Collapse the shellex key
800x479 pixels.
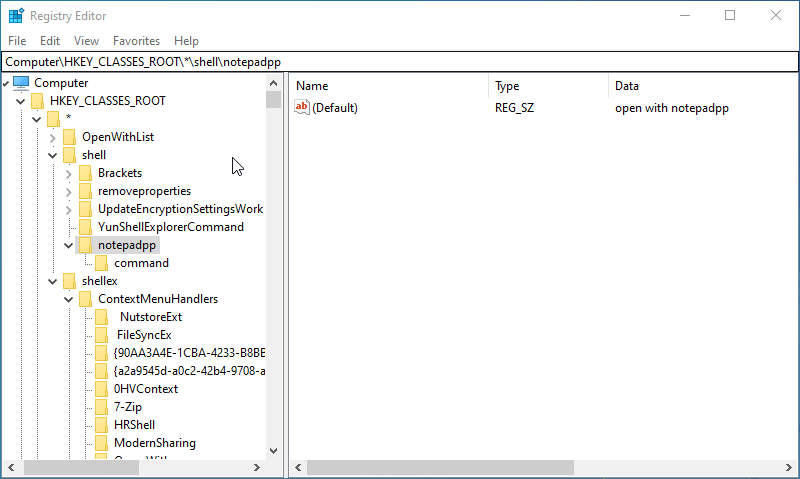point(53,282)
